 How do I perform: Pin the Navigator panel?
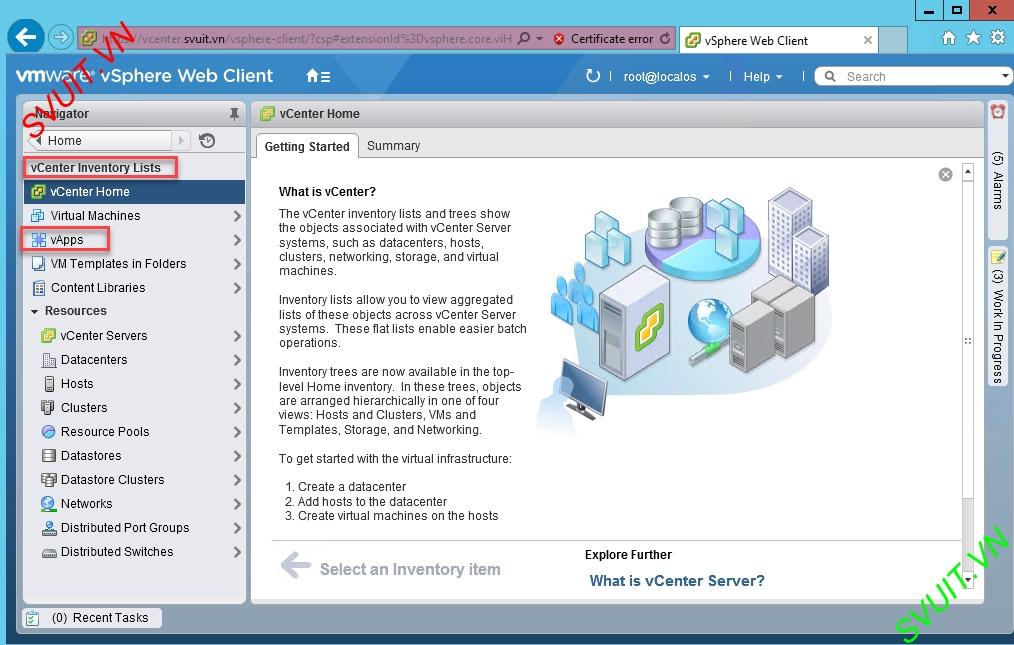(234, 114)
